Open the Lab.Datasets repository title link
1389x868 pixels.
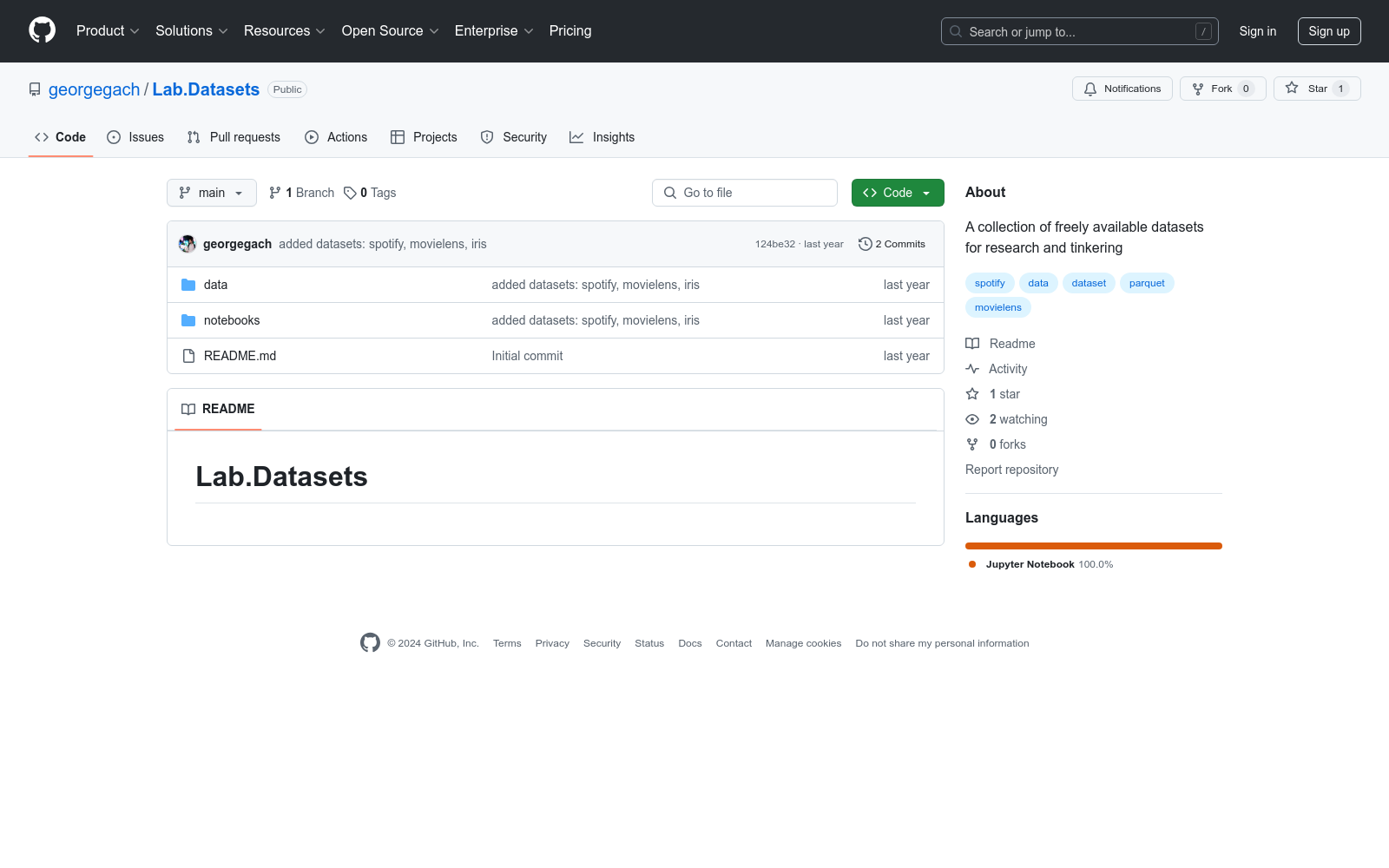coord(206,89)
